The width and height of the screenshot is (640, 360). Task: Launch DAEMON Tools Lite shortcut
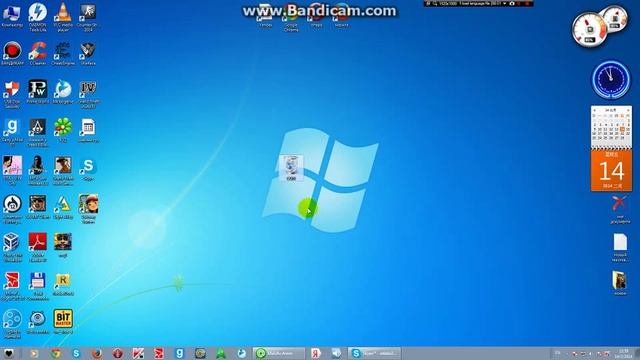pyautogui.click(x=38, y=16)
